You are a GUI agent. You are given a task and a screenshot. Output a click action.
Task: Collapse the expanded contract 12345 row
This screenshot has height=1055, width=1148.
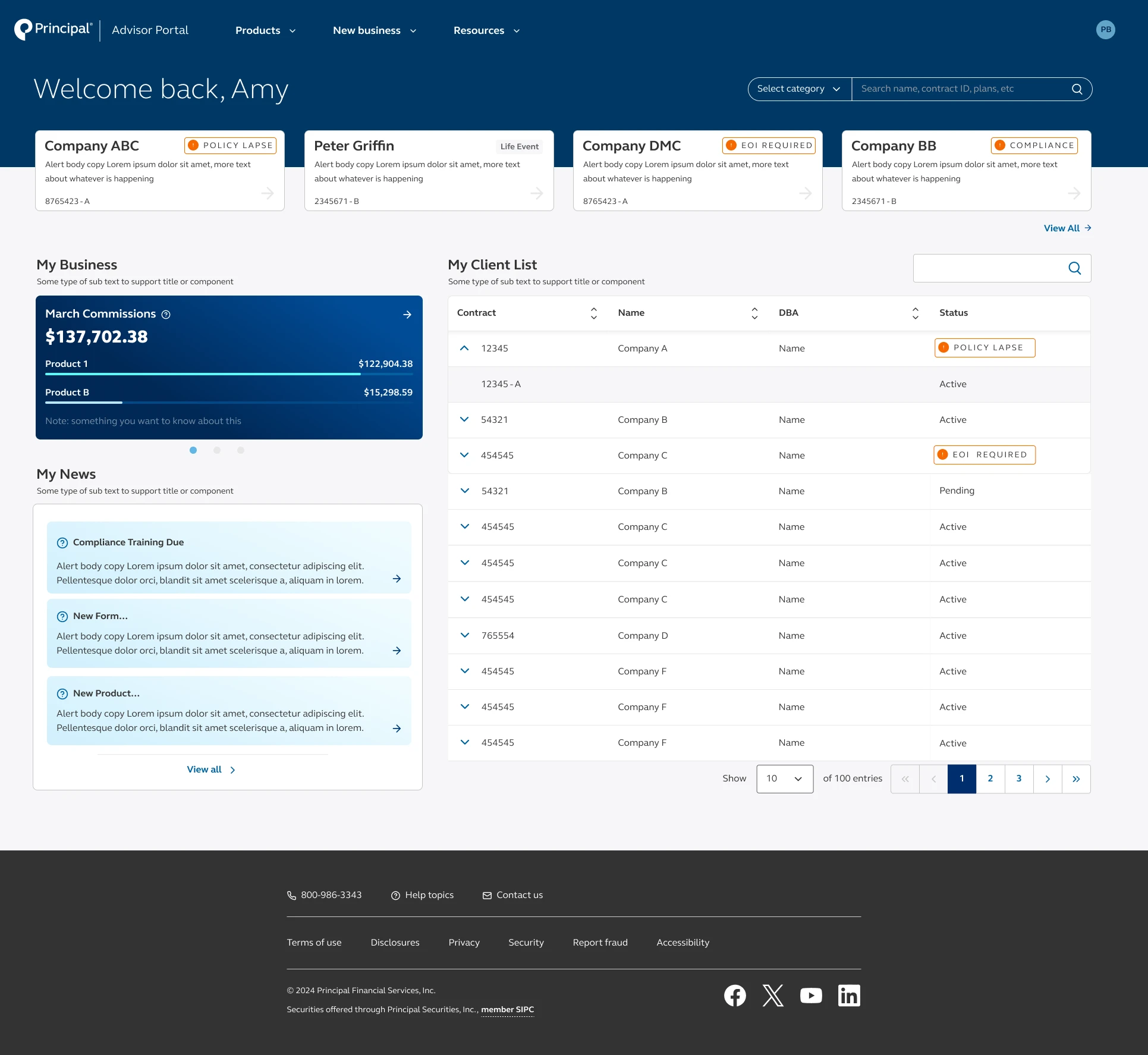pyautogui.click(x=464, y=348)
